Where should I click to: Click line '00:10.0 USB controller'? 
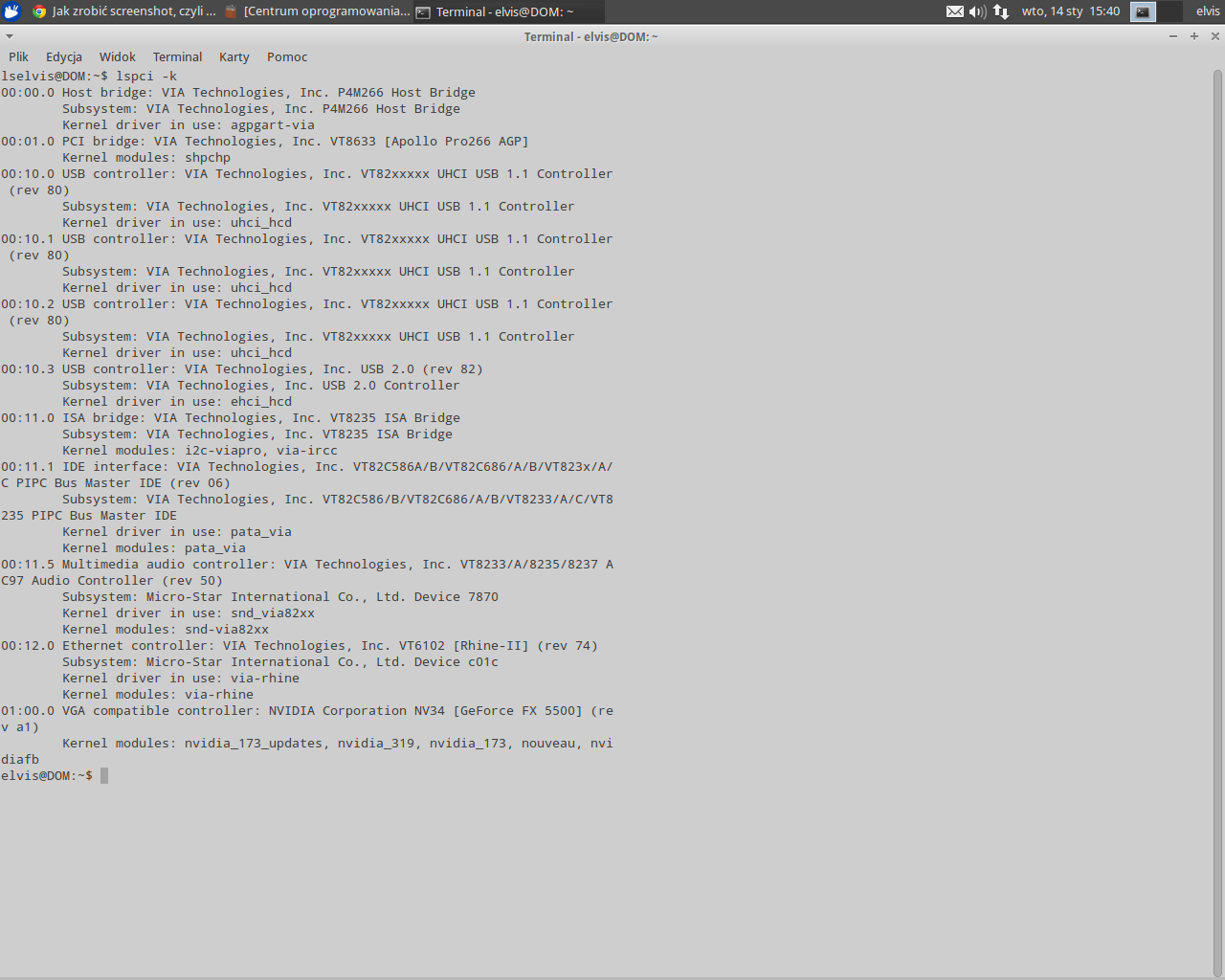click(x=307, y=173)
